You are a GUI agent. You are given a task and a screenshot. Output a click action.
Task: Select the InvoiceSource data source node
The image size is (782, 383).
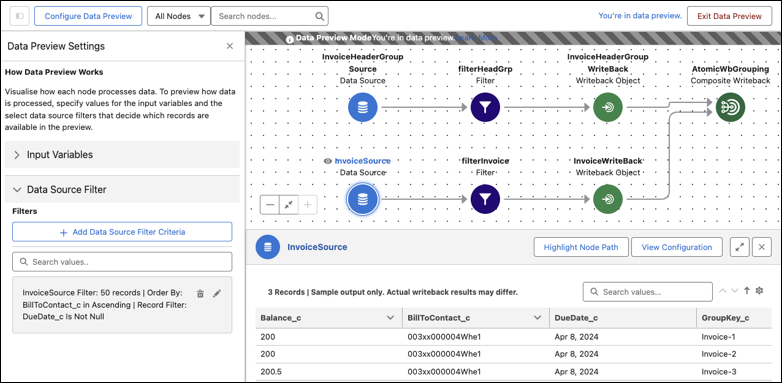tap(363, 199)
